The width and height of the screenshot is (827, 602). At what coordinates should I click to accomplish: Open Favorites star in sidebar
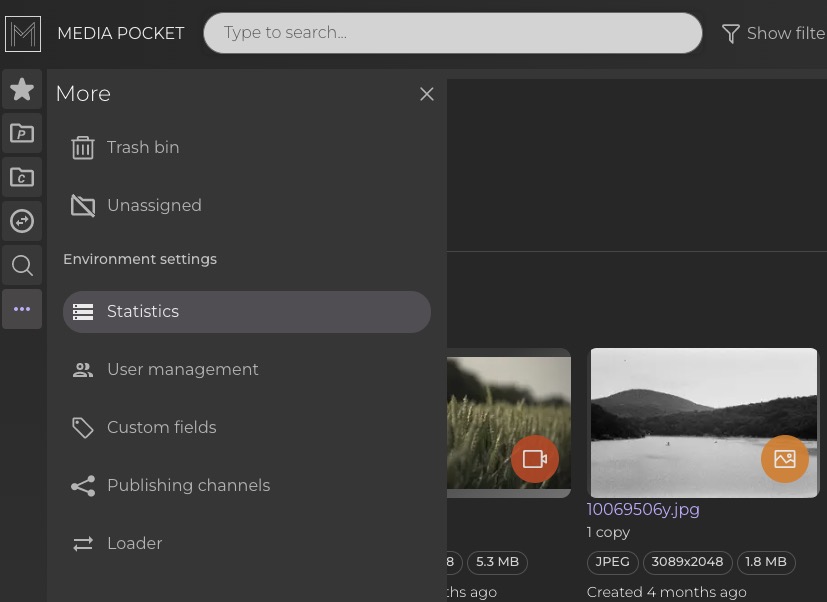[22, 90]
